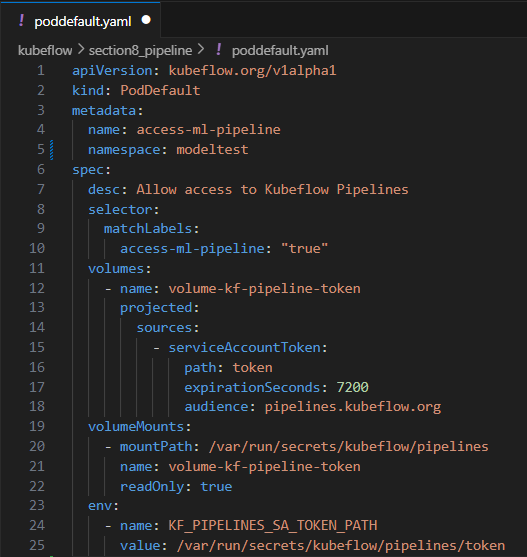Click the 'access-ml-pipeline' label key on line 10

[192, 249]
